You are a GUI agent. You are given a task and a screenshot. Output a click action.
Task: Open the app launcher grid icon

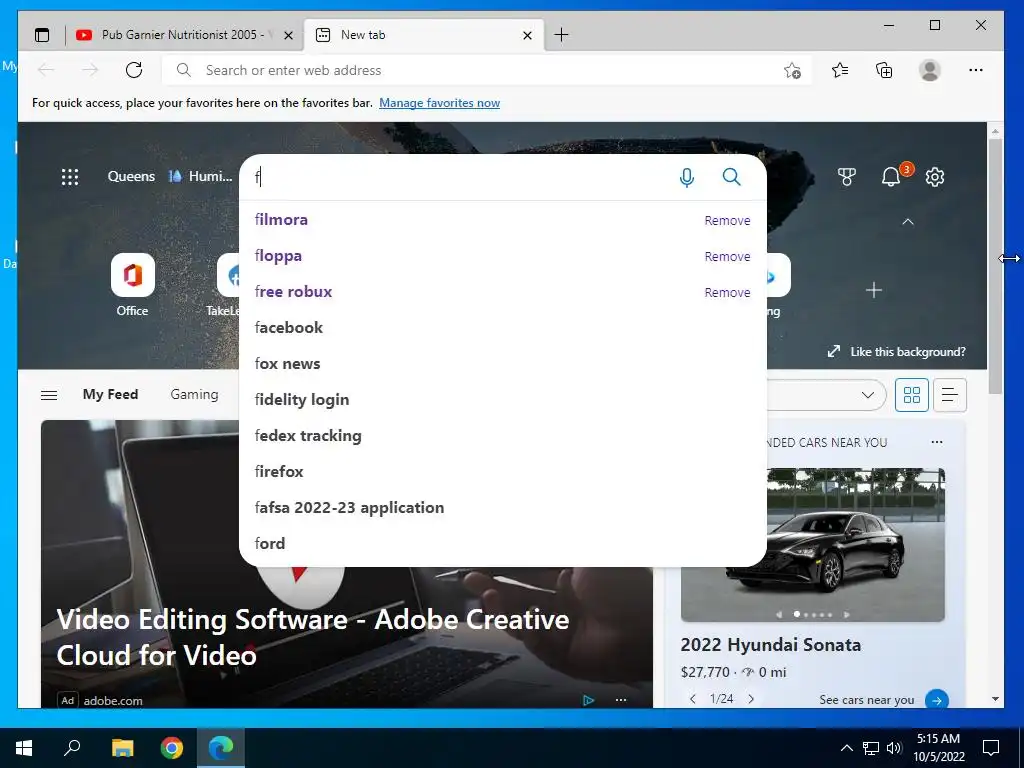tap(70, 177)
